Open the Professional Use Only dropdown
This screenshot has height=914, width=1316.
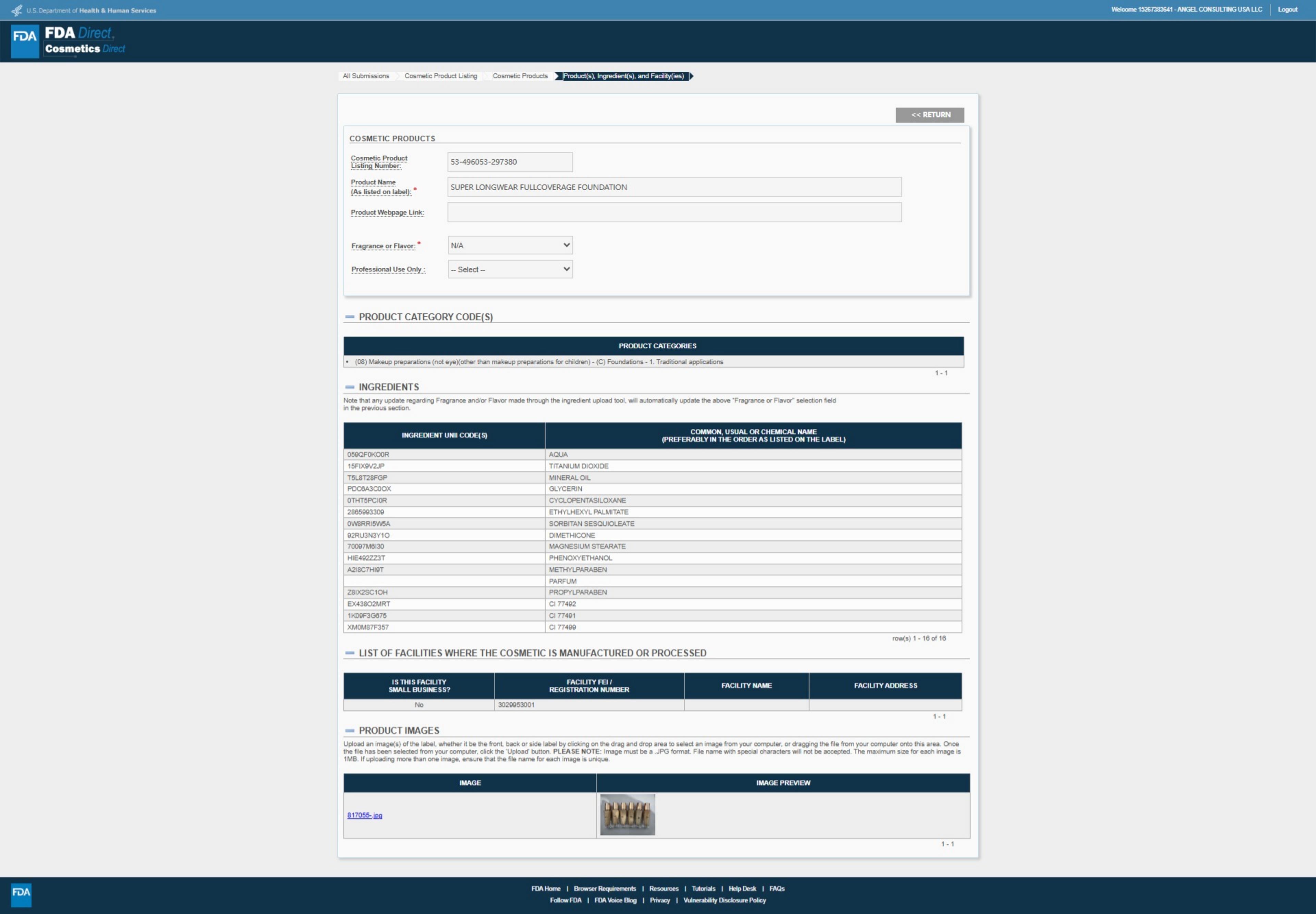(x=510, y=269)
